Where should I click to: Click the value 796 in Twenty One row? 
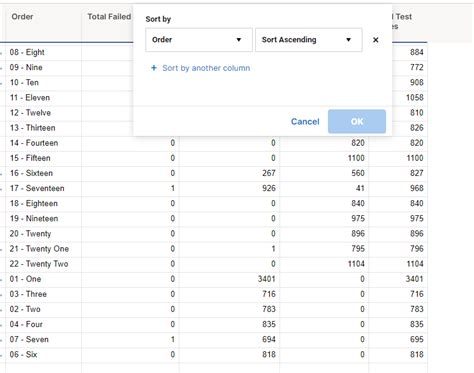tap(417, 249)
